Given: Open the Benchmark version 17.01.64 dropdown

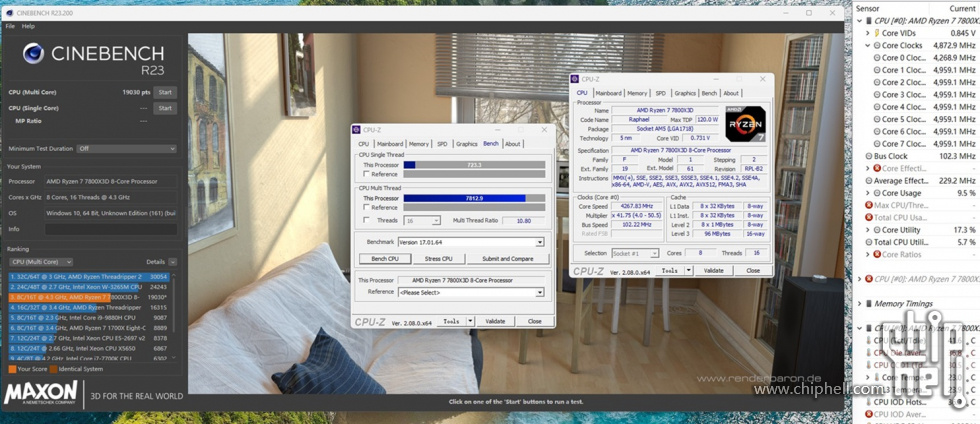Looking at the screenshot, I should [471, 242].
